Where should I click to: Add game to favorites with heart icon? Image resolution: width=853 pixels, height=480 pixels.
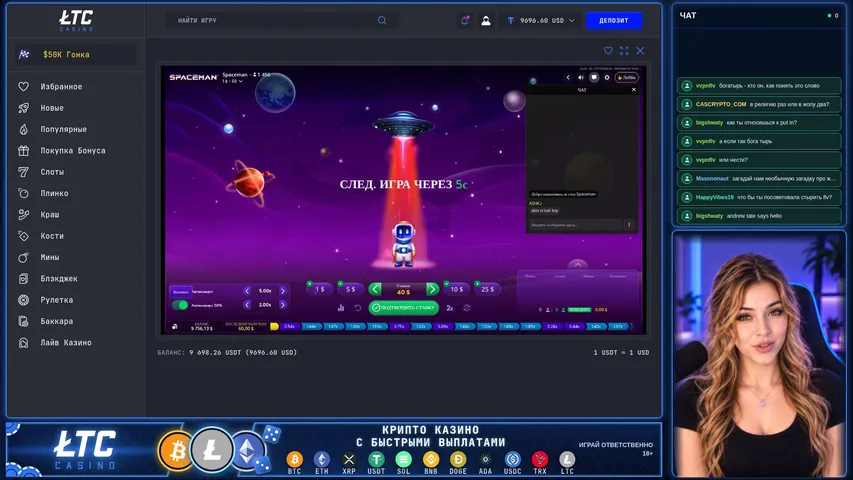pyautogui.click(x=608, y=51)
